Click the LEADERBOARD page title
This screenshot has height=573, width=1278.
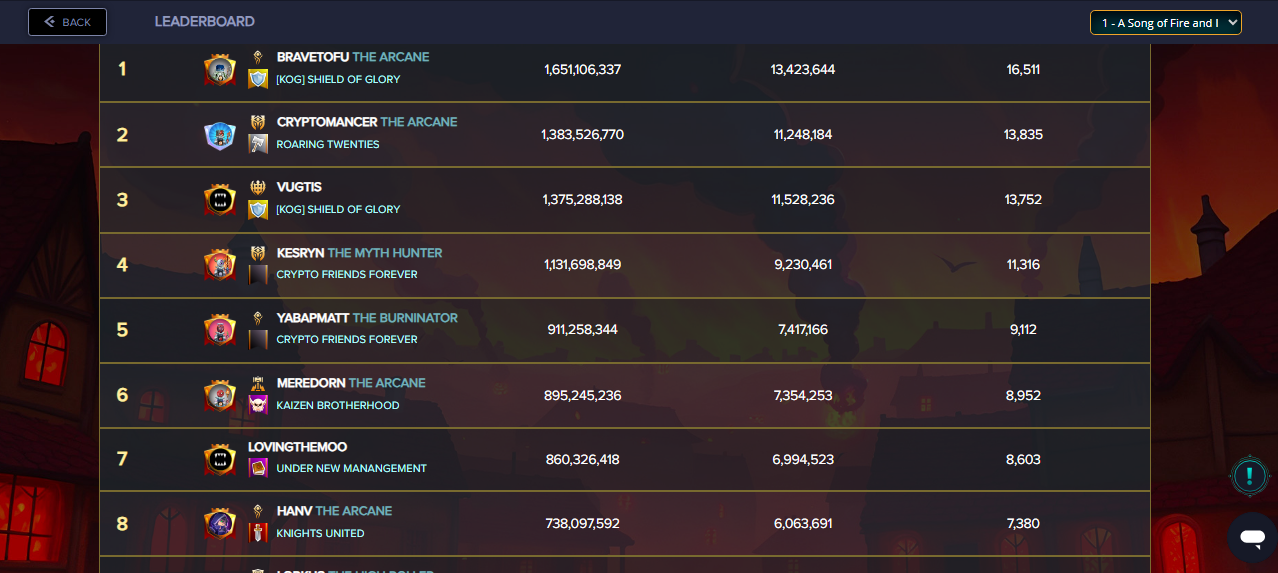tap(204, 21)
